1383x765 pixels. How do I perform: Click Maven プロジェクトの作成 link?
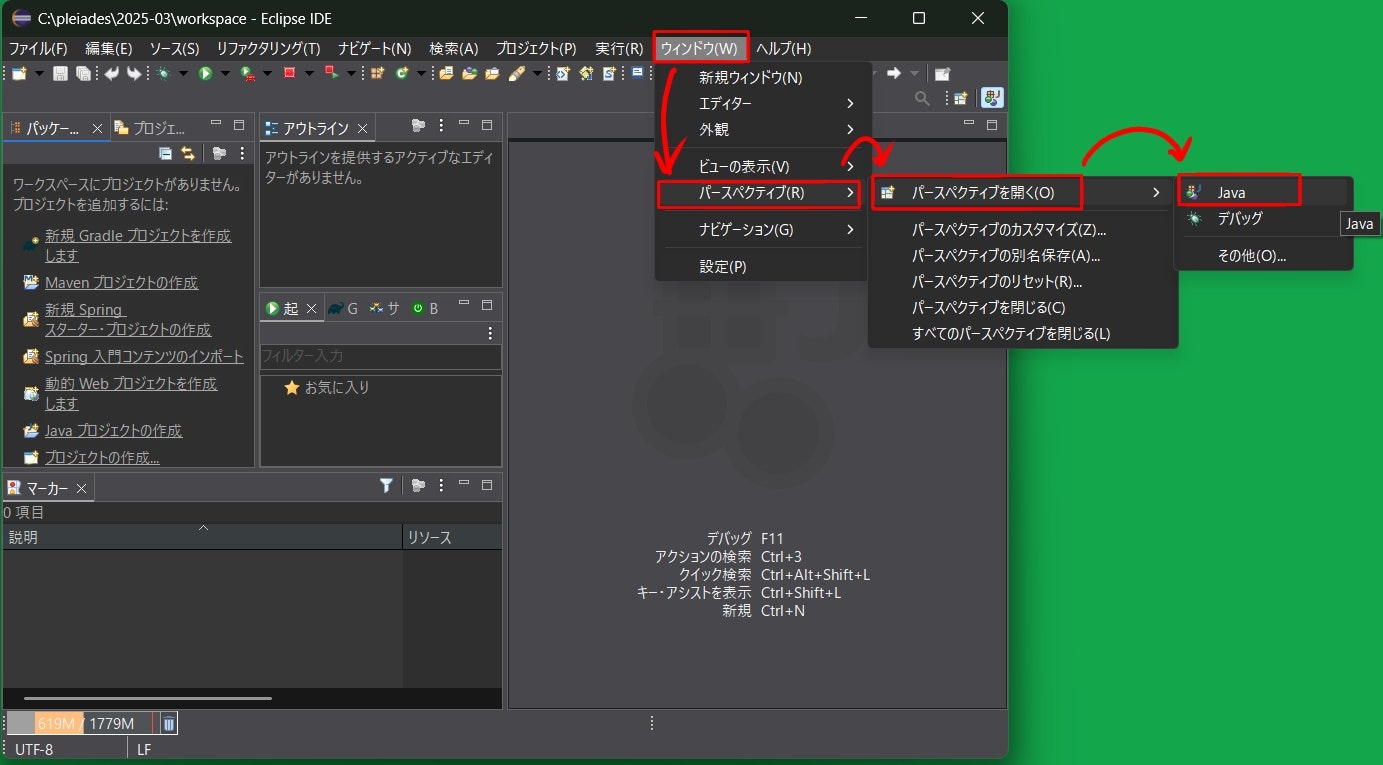pyautogui.click(x=121, y=283)
